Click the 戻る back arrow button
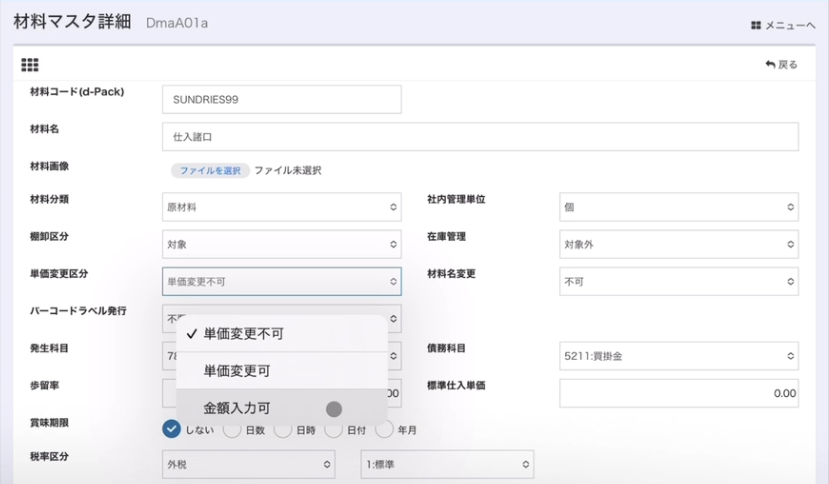This screenshot has height=484, width=829. 781,65
